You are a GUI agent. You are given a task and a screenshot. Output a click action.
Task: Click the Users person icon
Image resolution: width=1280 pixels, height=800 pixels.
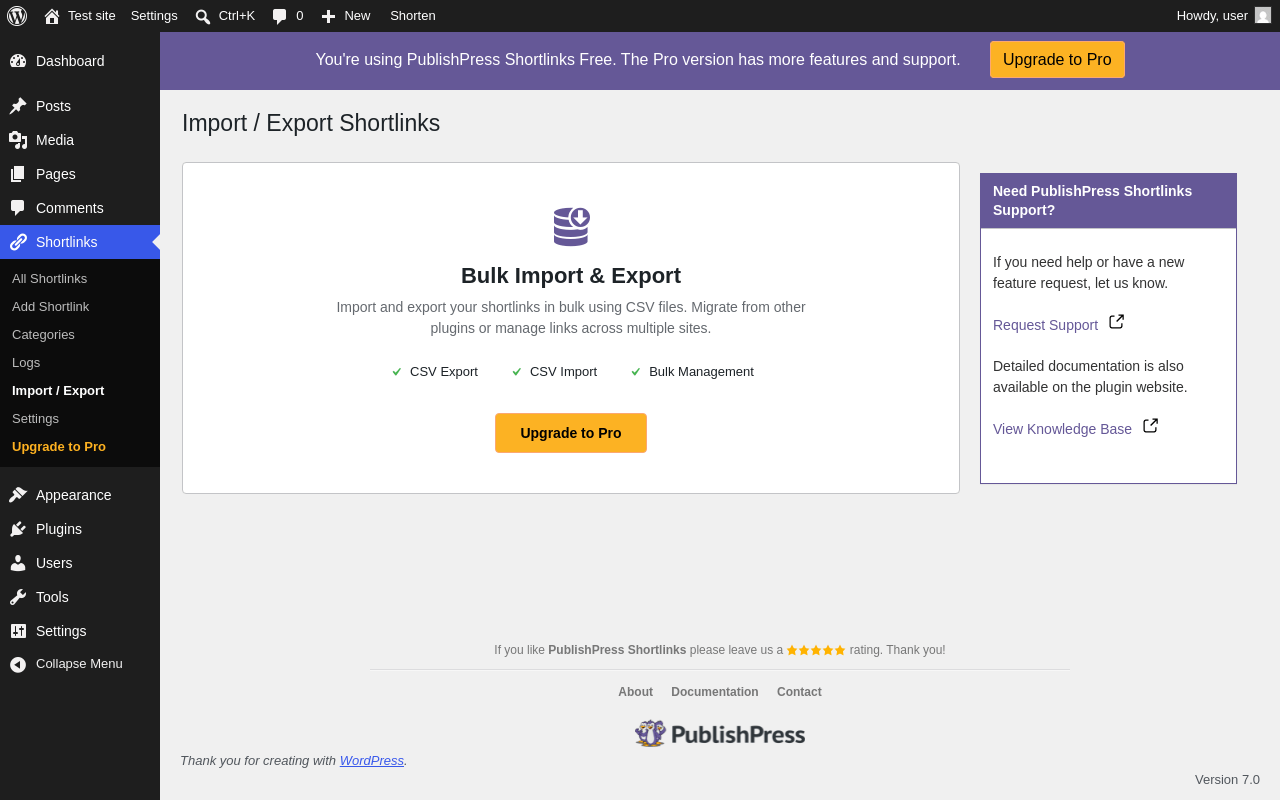coord(18,563)
